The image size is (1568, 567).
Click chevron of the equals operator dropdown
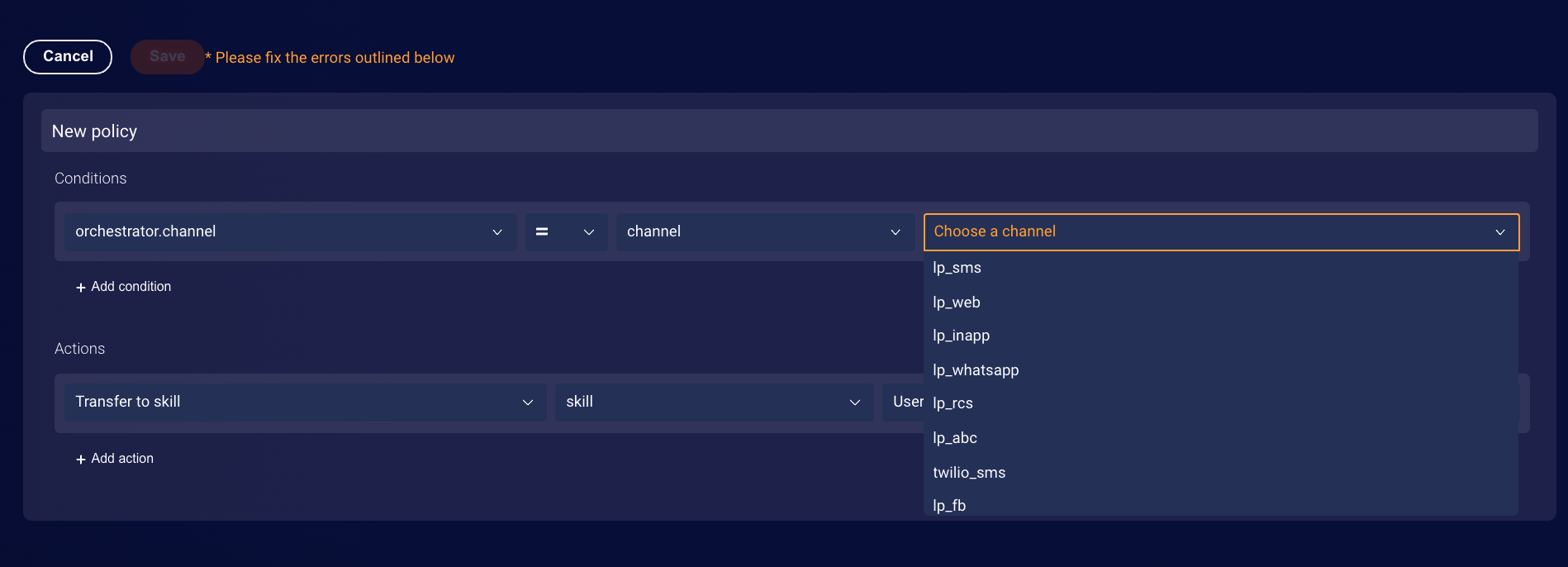coord(589,232)
